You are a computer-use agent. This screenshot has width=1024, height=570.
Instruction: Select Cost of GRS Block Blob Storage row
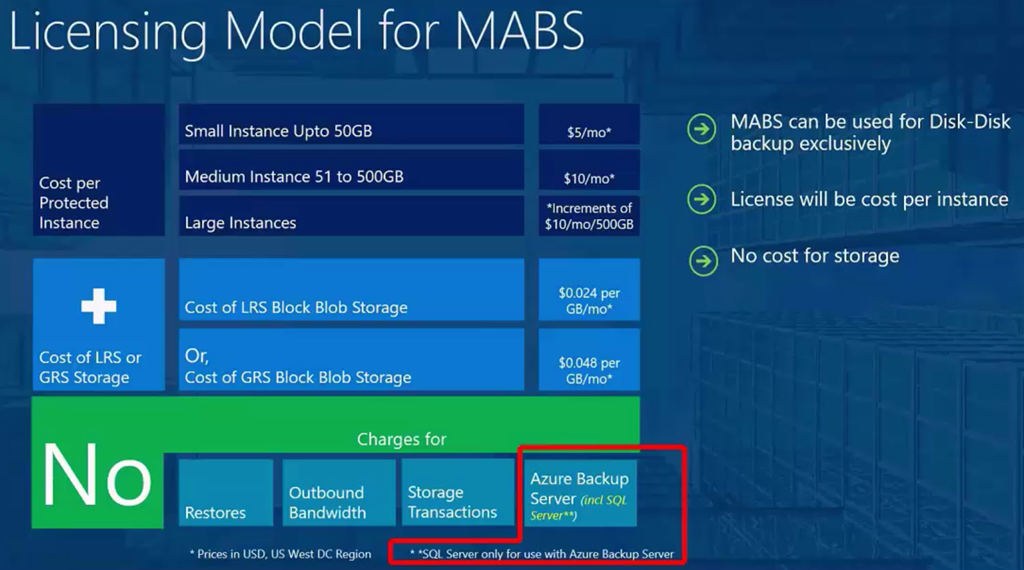coord(351,360)
